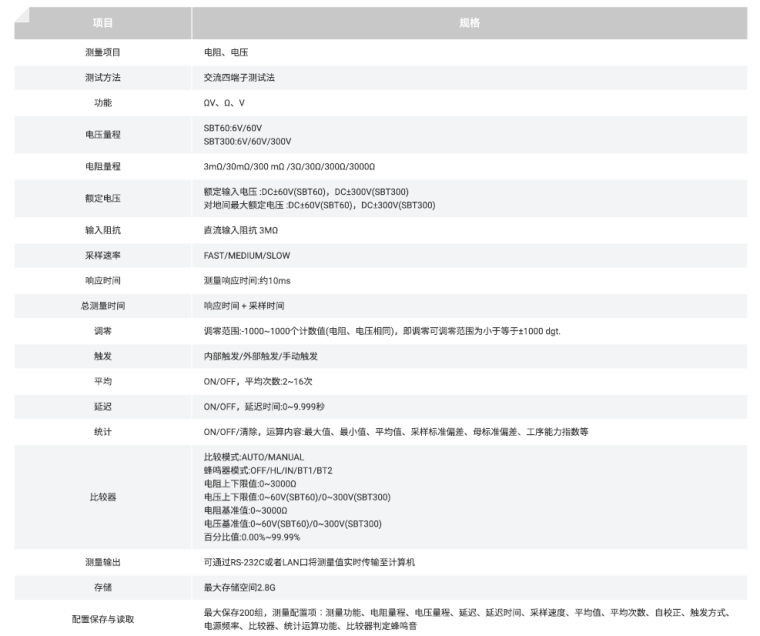Click the 项目 column header
The image size is (760, 636).
click(x=103, y=22)
